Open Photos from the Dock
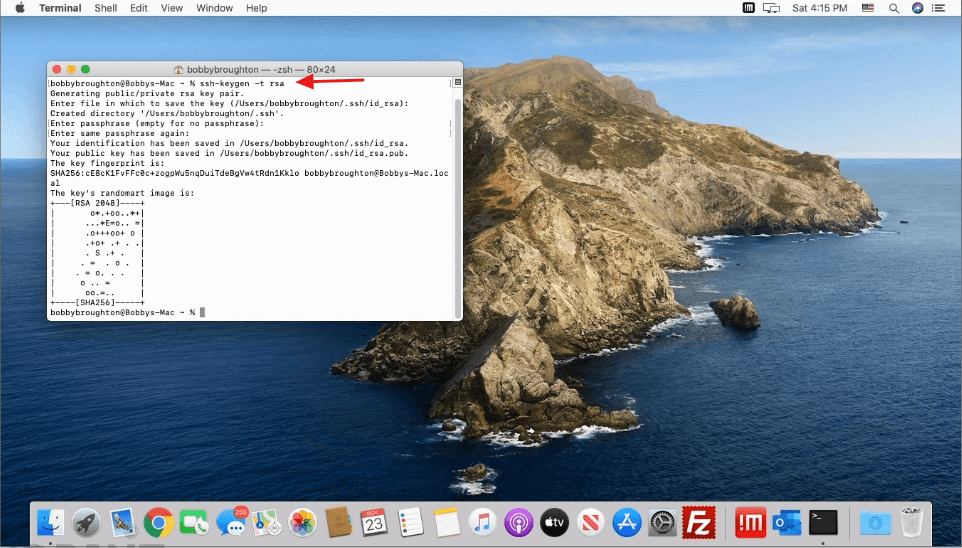Image resolution: width=962 pixels, height=548 pixels. tap(302, 523)
